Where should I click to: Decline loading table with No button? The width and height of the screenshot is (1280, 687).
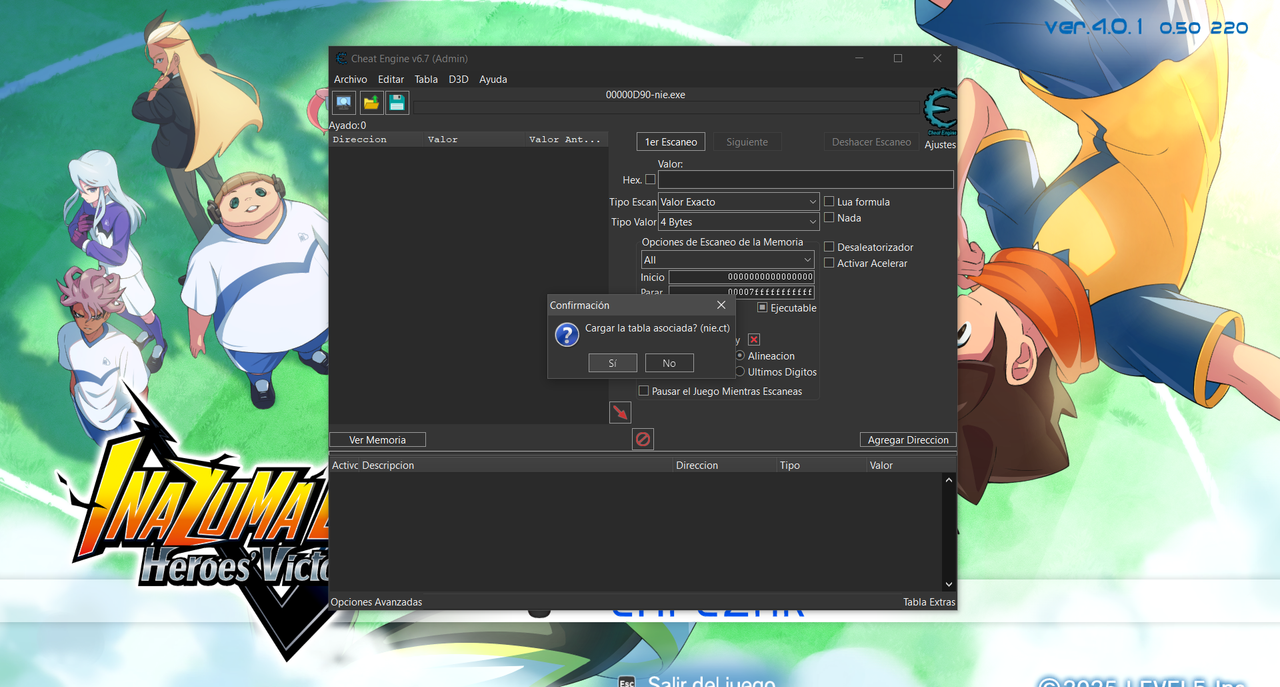pyautogui.click(x=669, y=363)
